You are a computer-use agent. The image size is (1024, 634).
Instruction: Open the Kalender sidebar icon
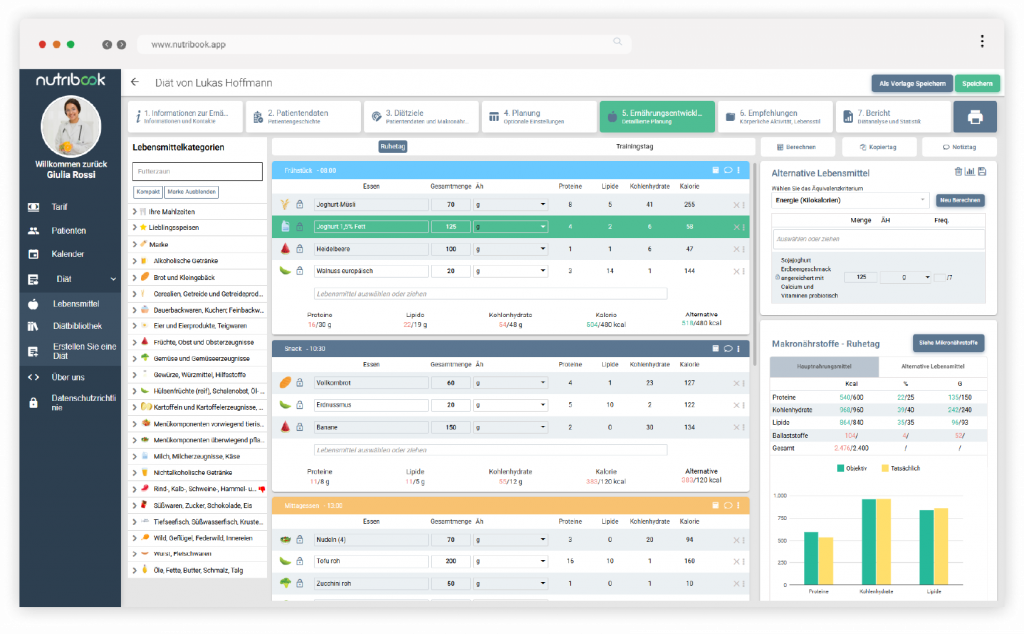click(33, 254)
